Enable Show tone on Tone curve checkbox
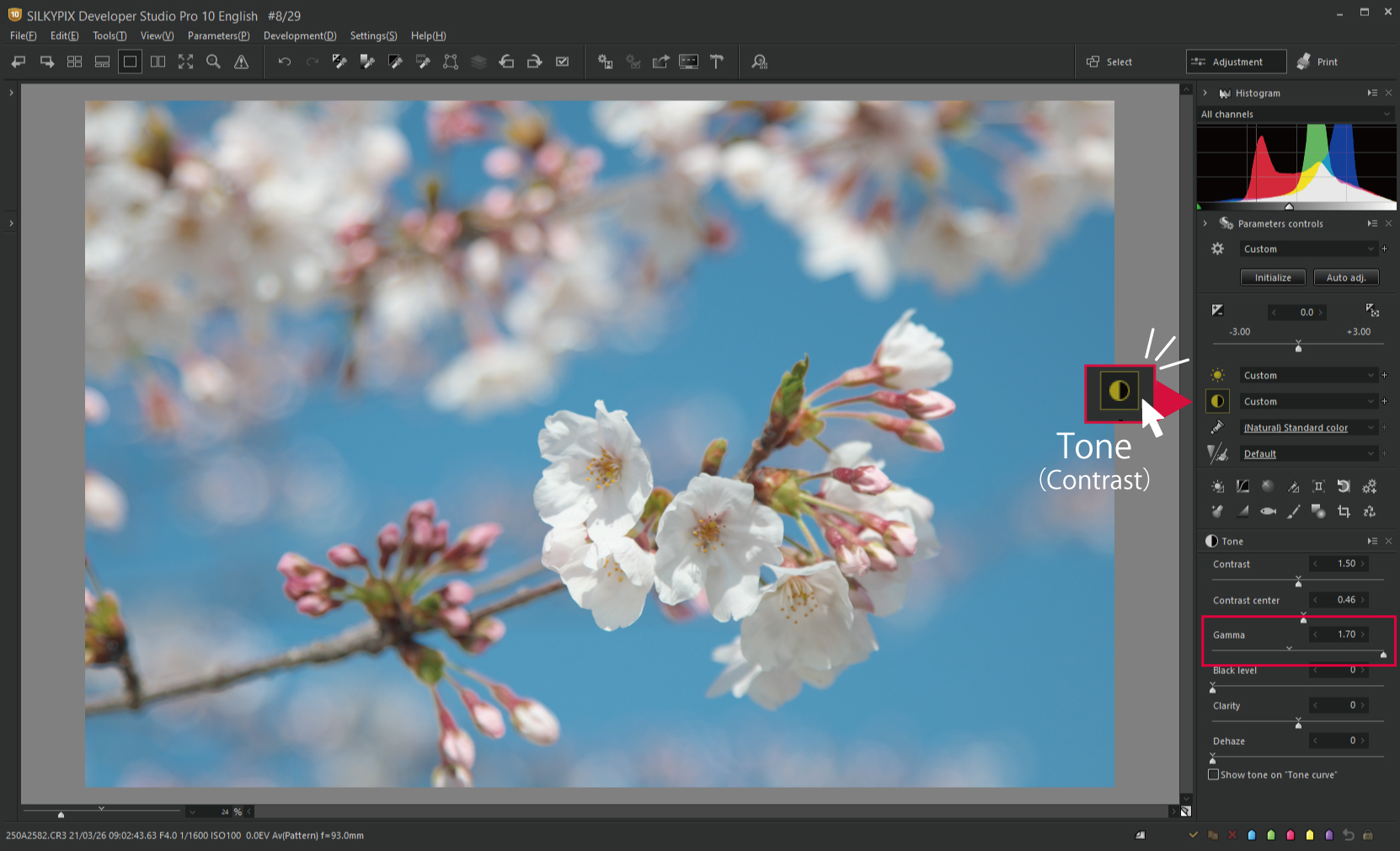 pos(1213,774)
